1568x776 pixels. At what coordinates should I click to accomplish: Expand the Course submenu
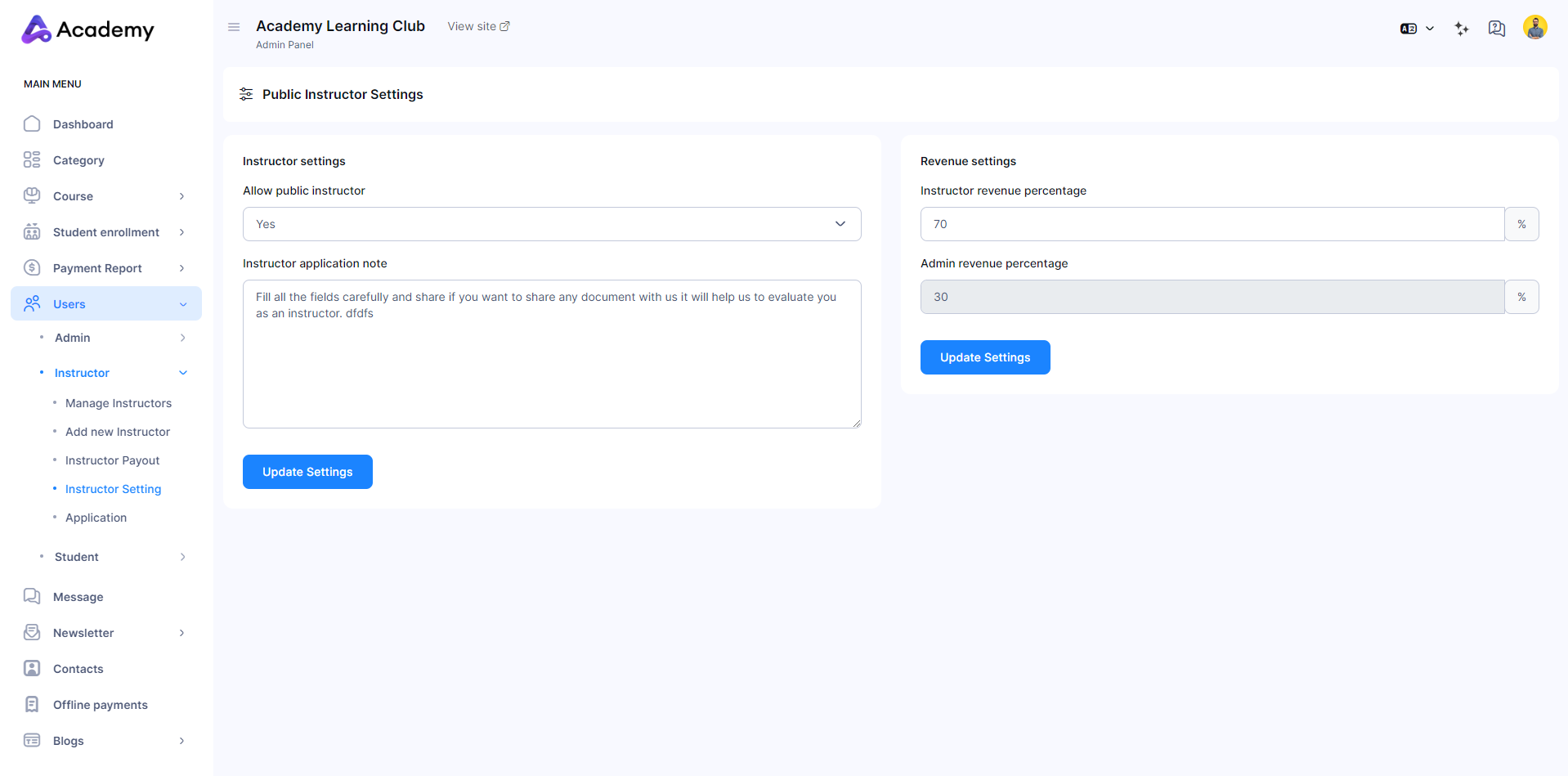tap(181, 196)
